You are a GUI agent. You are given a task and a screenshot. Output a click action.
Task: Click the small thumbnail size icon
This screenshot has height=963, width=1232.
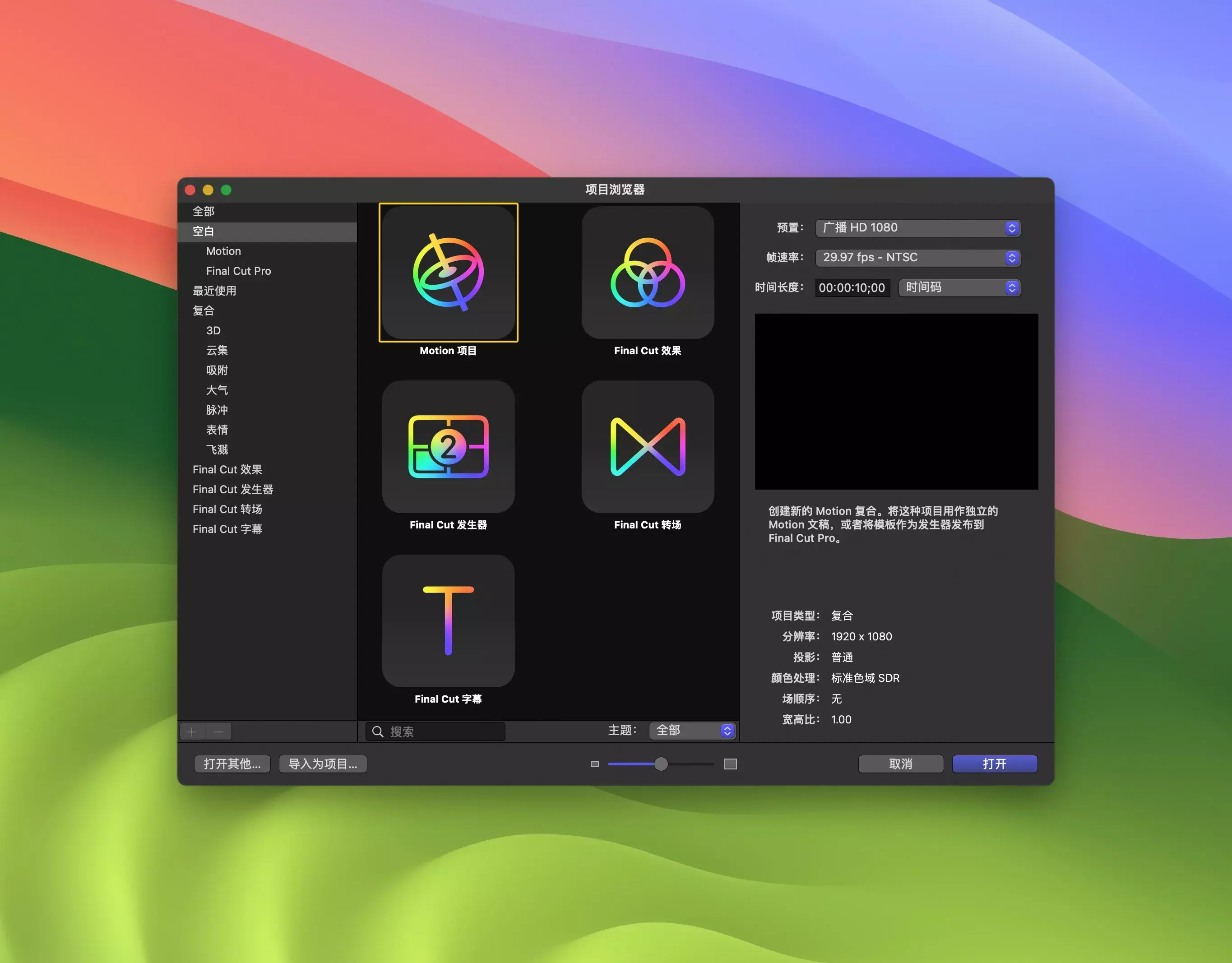coord(594,763)
